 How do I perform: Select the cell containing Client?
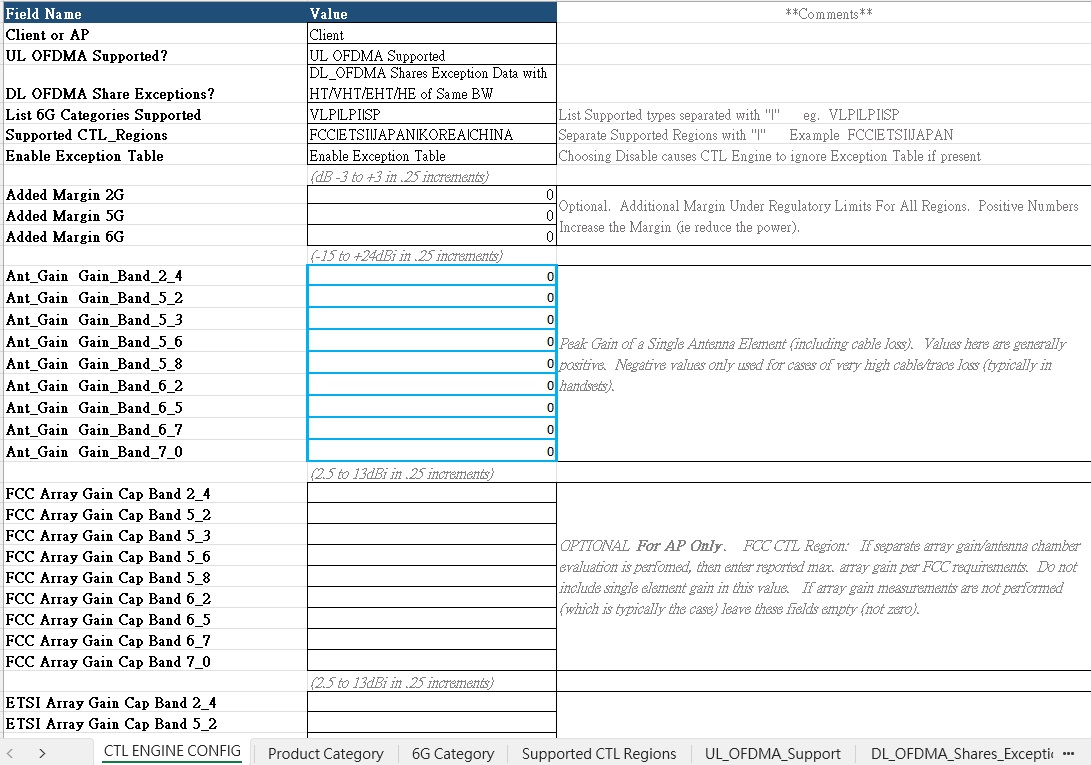coord(430,33)
